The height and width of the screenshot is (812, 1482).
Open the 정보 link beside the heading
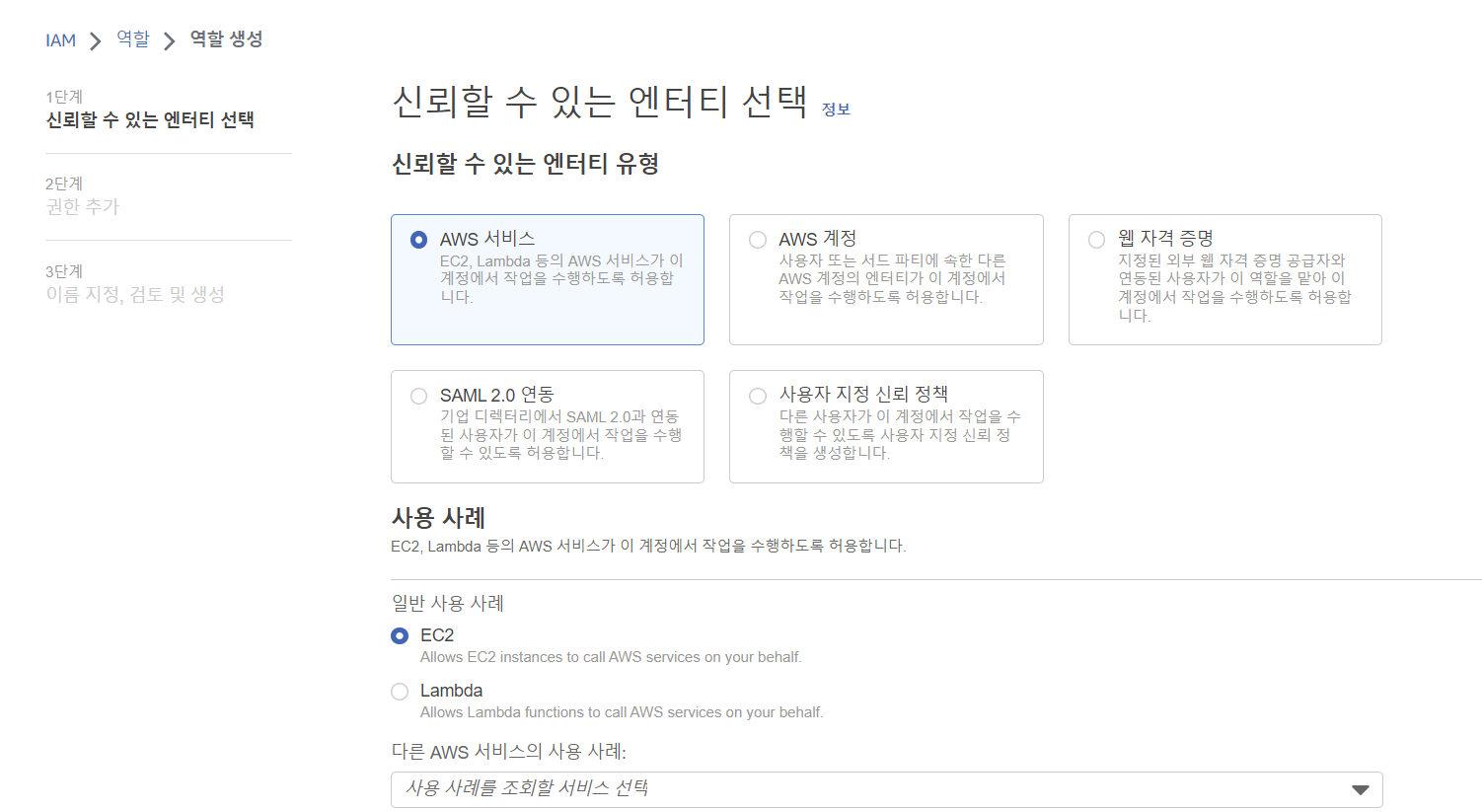pyautogui.click(x=836, y=110)
